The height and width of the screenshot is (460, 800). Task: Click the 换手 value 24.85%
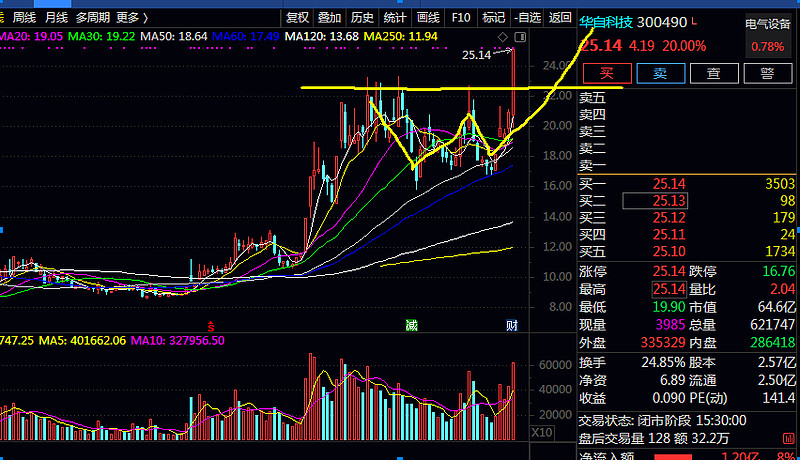coord(663,363)
